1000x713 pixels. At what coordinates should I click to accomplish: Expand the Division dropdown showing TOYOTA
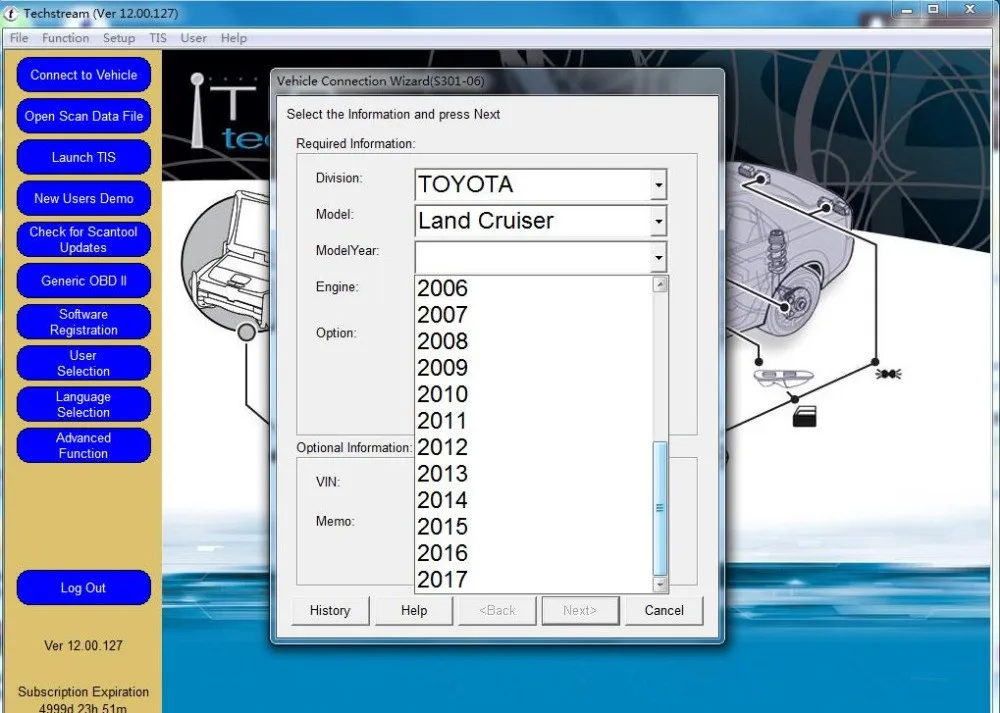pyautogui.click(x=658, y=185)
